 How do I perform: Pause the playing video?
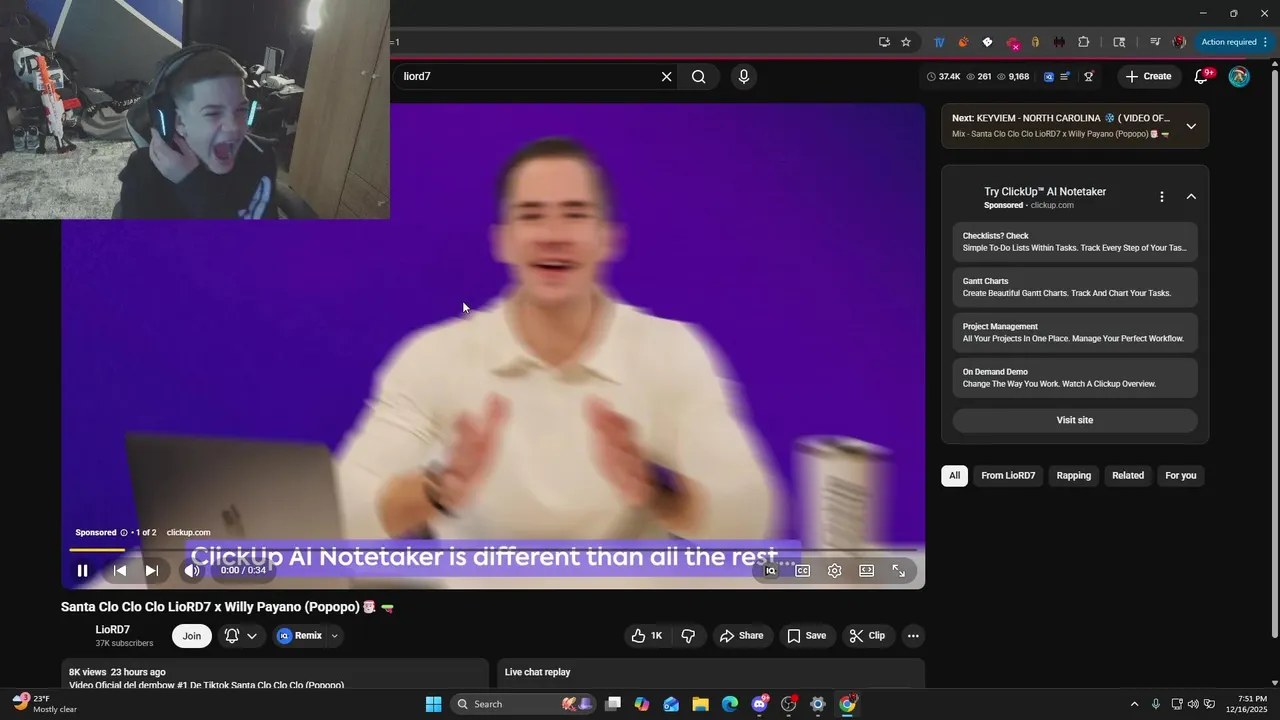click(83, 571)
